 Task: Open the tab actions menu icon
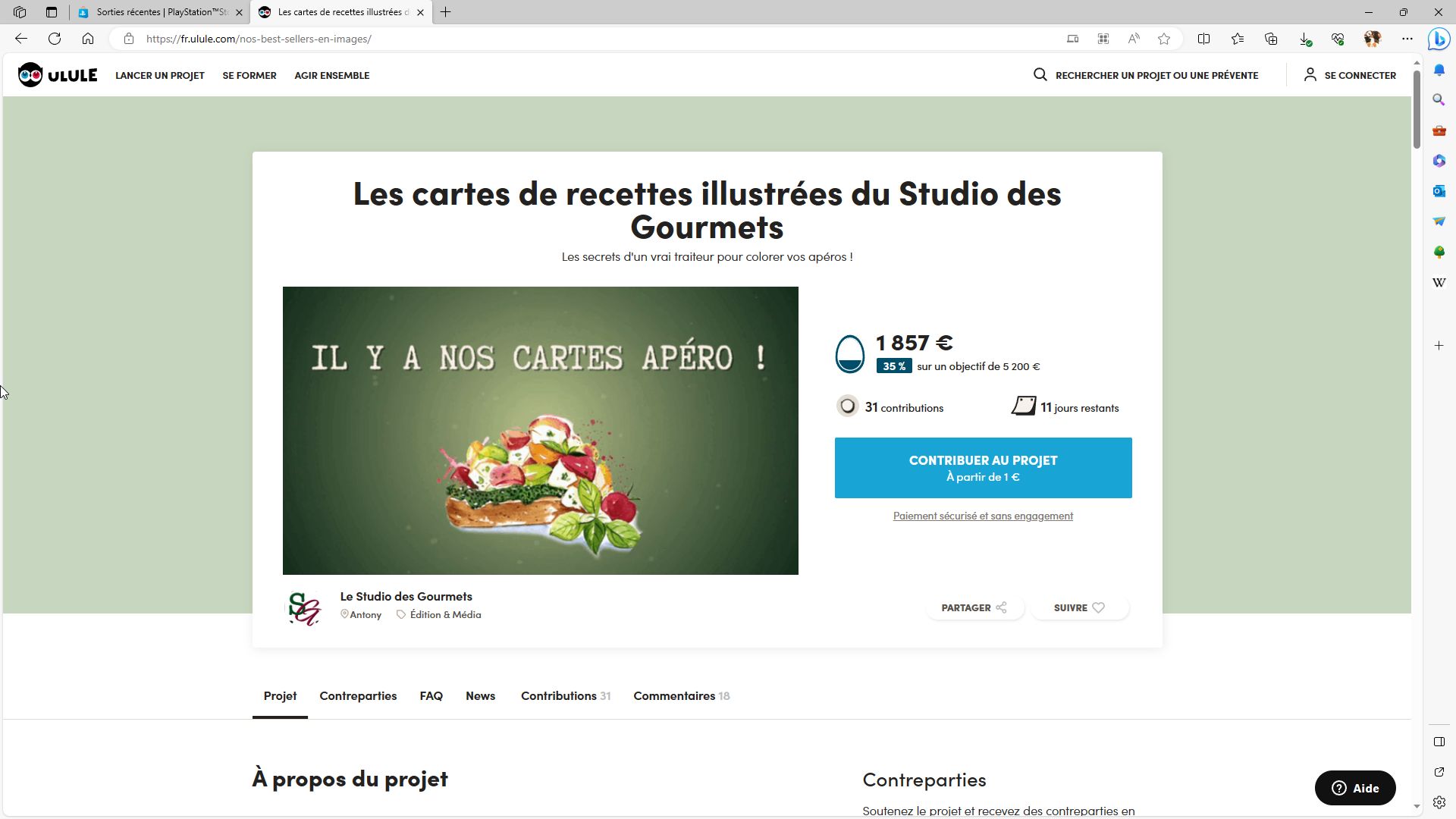point(52,12)
